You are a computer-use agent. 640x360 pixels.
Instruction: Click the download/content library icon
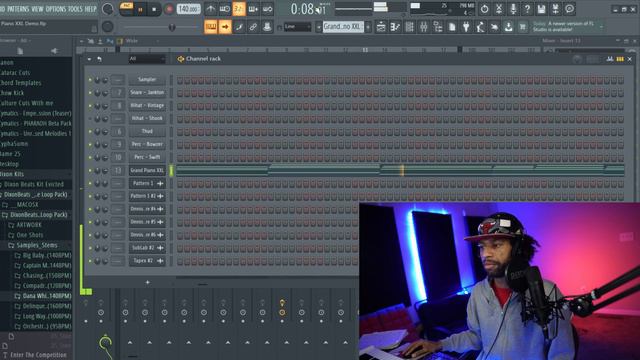click(x=509, y=27)
